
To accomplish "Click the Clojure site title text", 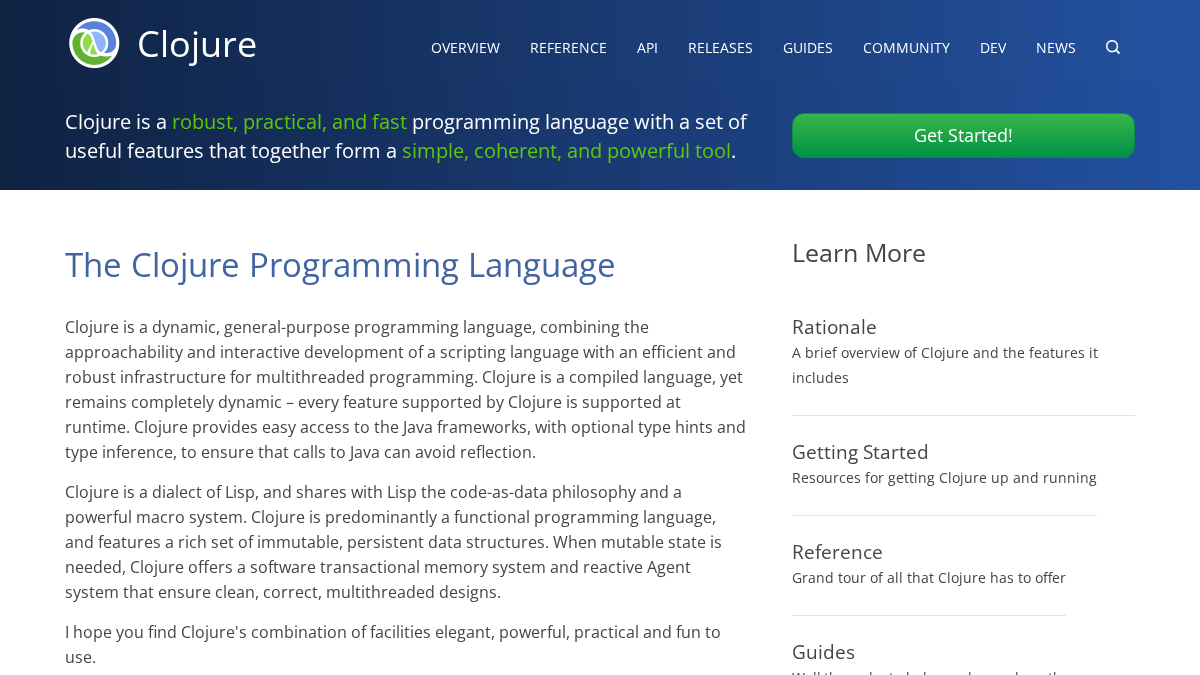I will coord(197,44).
